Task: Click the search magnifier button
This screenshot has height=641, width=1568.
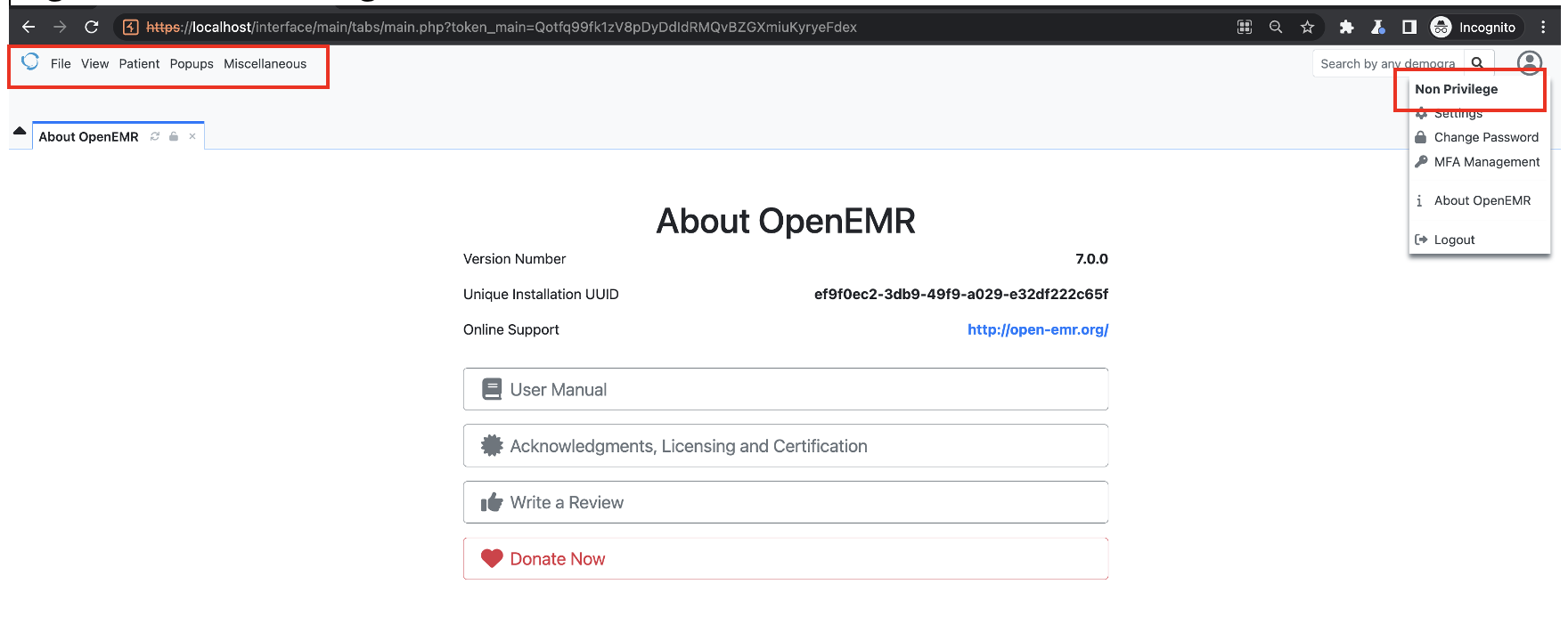Action: tap(1478, 63)
